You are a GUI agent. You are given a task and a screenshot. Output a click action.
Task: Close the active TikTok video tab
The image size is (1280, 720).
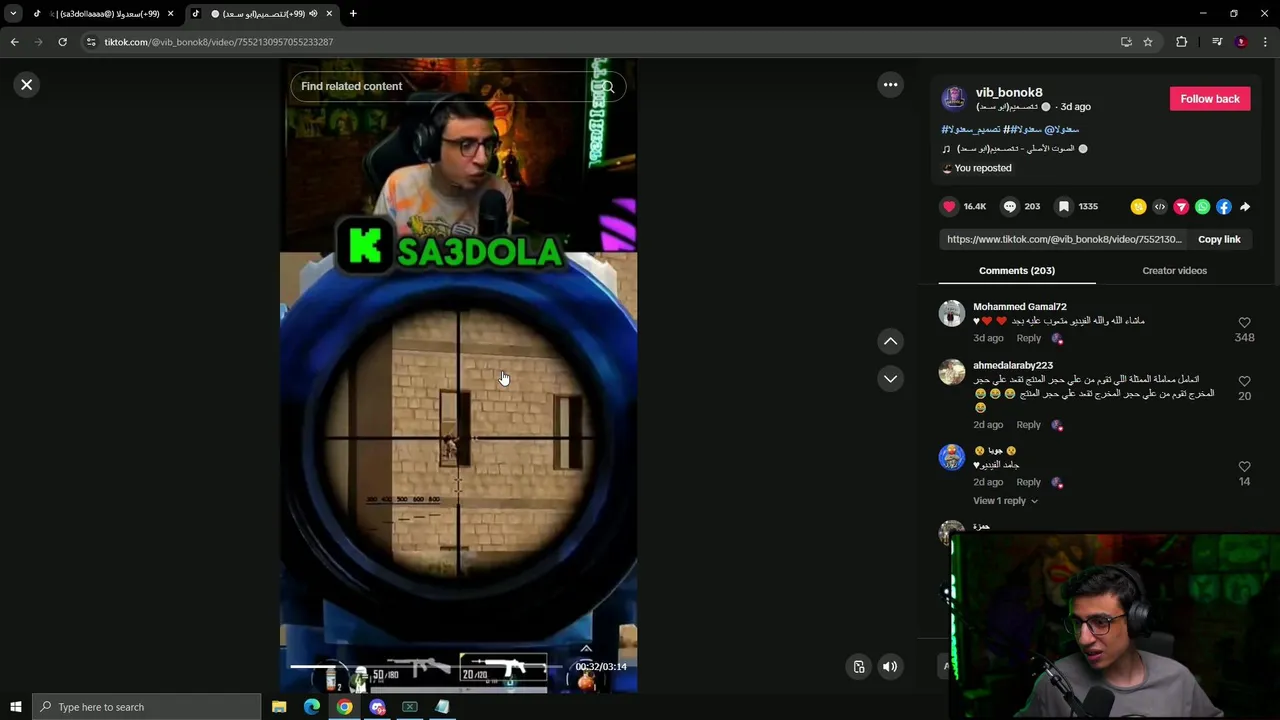point(329,14)
